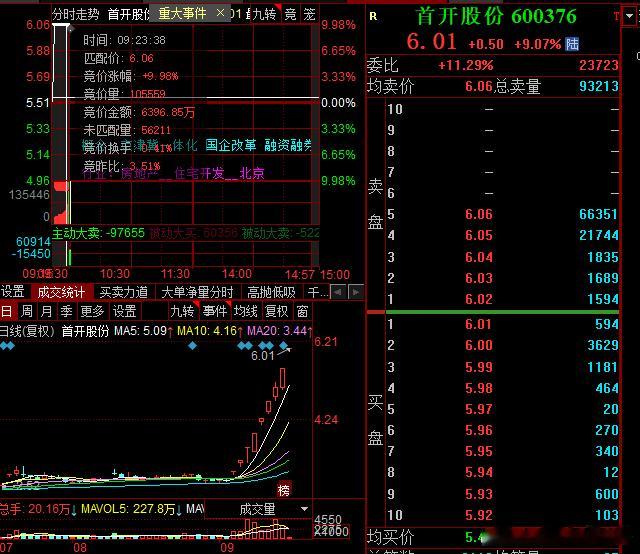
Task: Click the 融资融券 concept tag
Action: (288, 145)
